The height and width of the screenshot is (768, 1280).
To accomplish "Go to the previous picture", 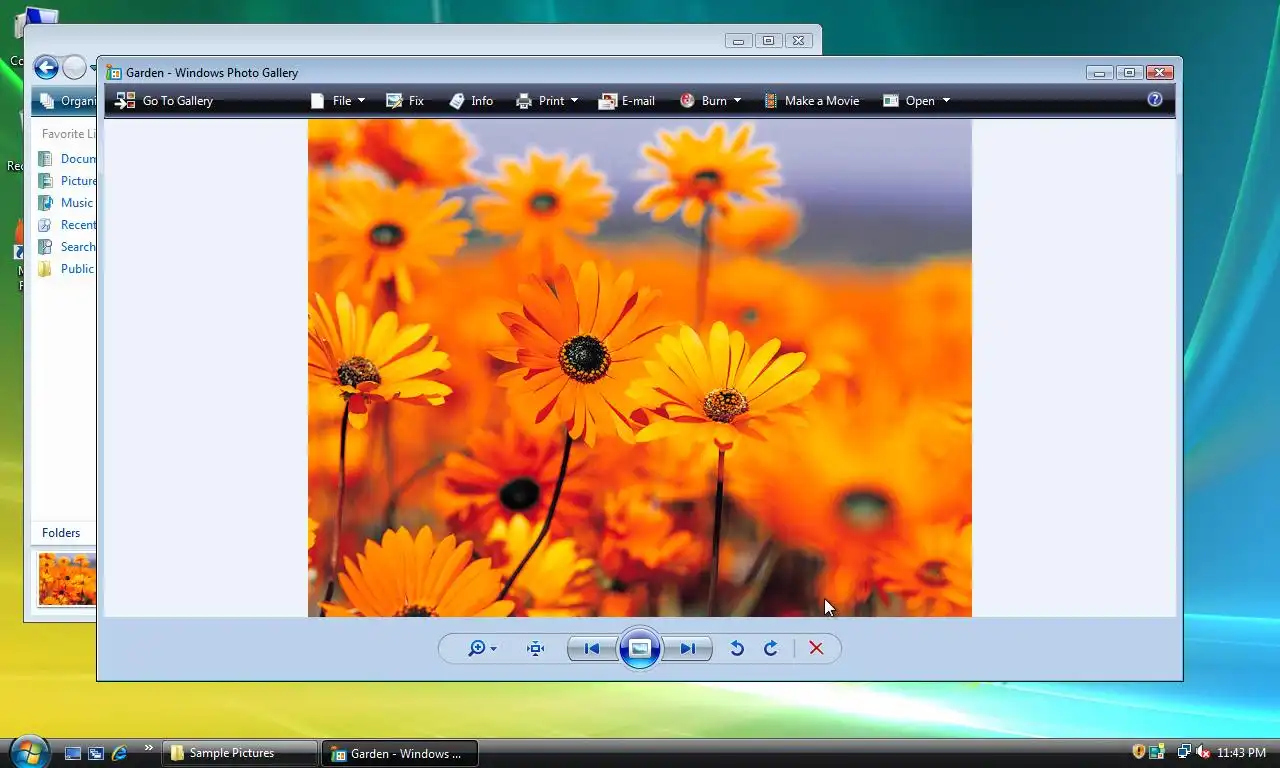I will pos(592,648).
